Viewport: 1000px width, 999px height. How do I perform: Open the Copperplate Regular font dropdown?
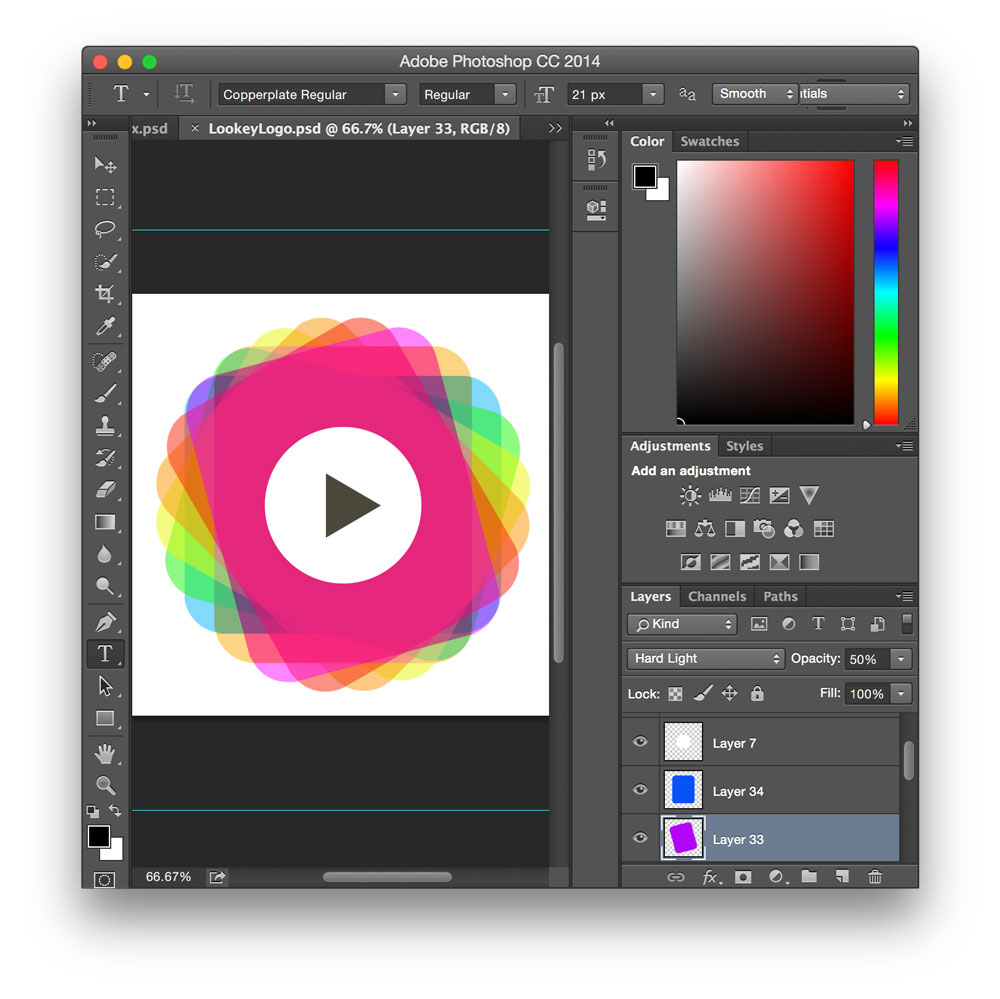312,95
